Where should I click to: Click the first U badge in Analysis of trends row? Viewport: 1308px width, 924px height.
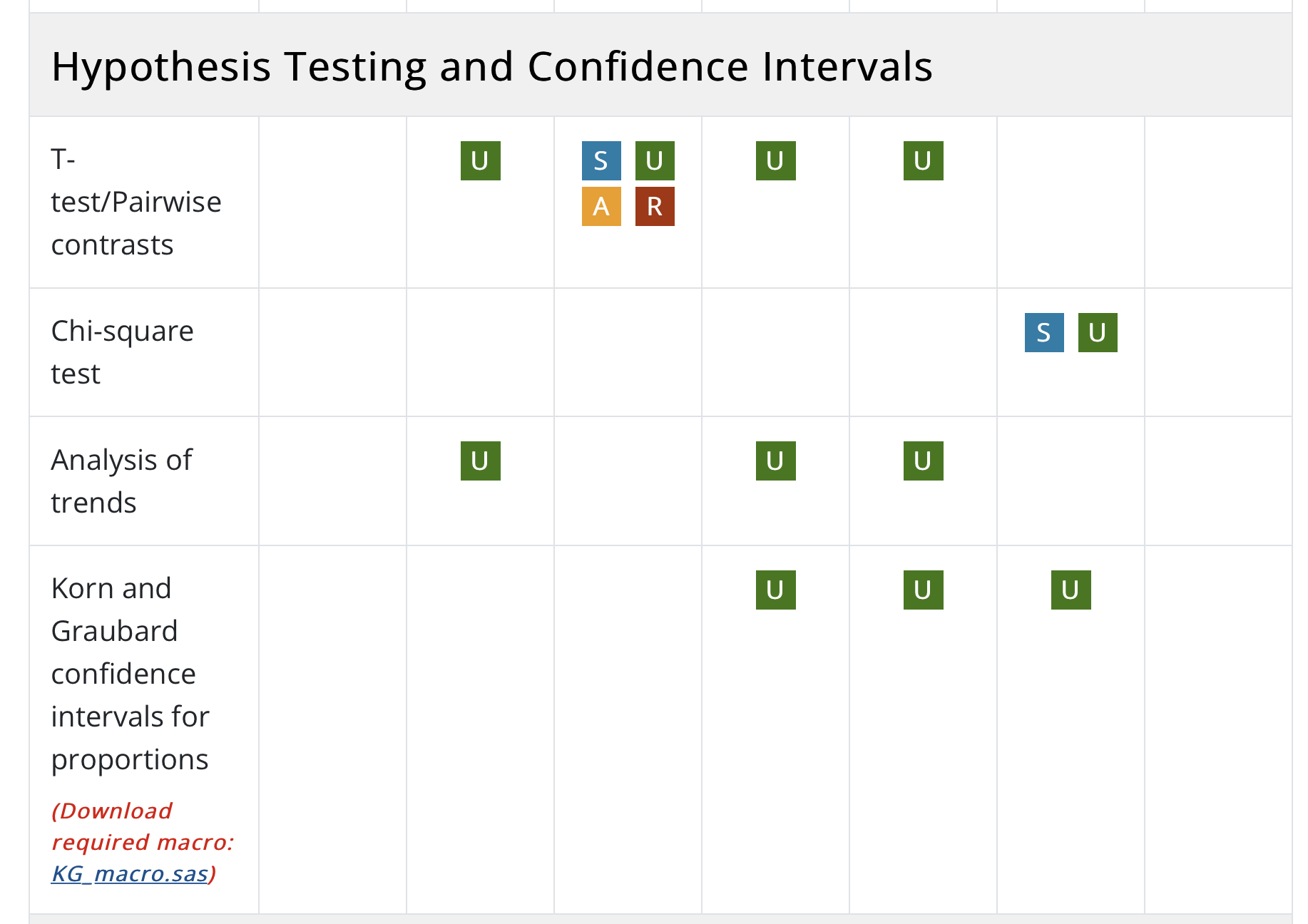[x=480, y=461]
